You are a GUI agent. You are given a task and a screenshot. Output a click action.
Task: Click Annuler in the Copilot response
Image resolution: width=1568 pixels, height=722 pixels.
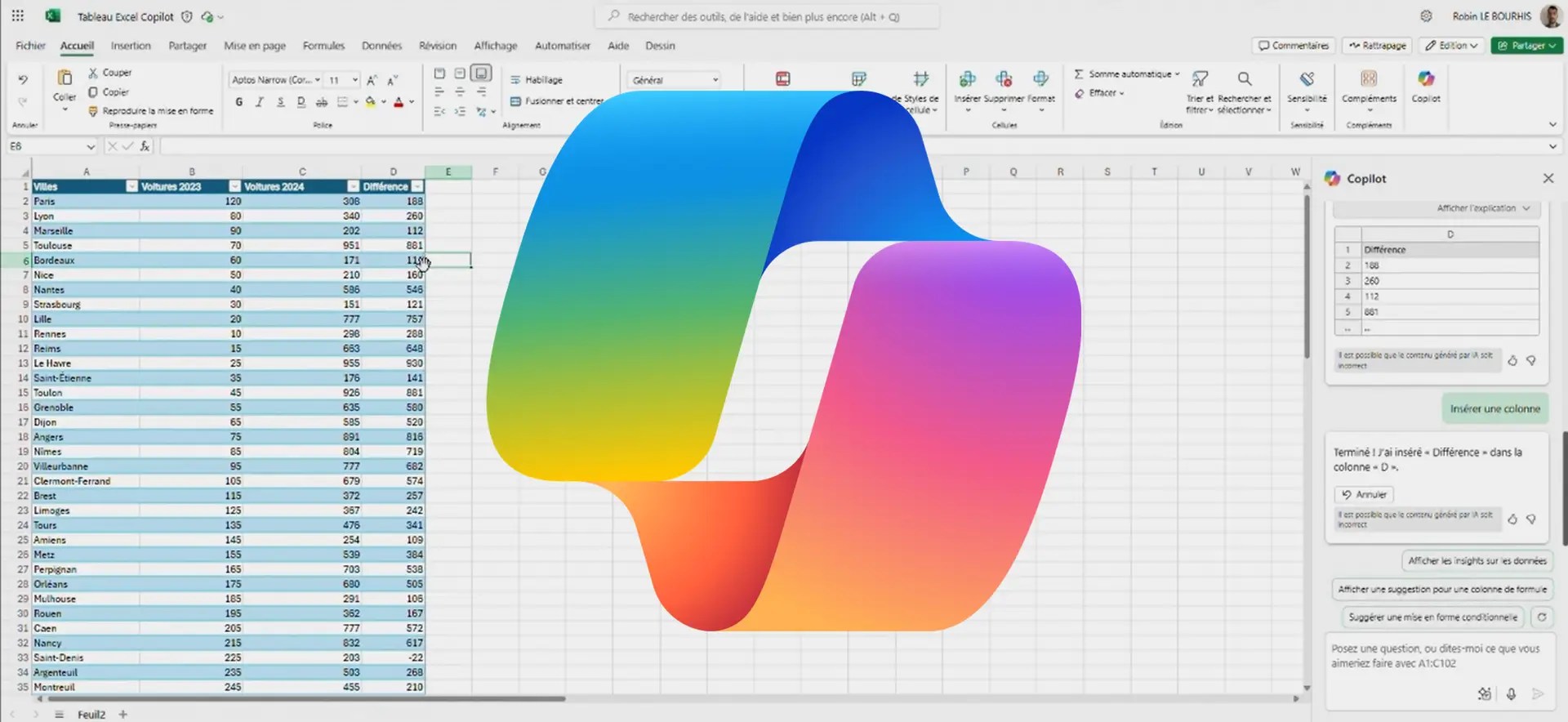pyautogui.click(x=1364, y=495)
